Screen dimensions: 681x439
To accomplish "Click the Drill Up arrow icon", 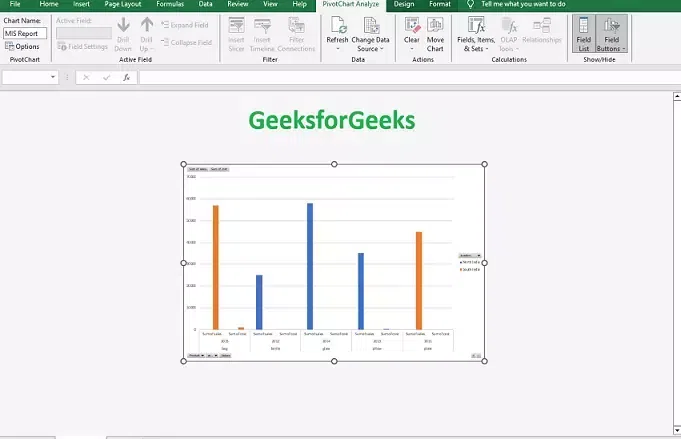I will [147, 25].
